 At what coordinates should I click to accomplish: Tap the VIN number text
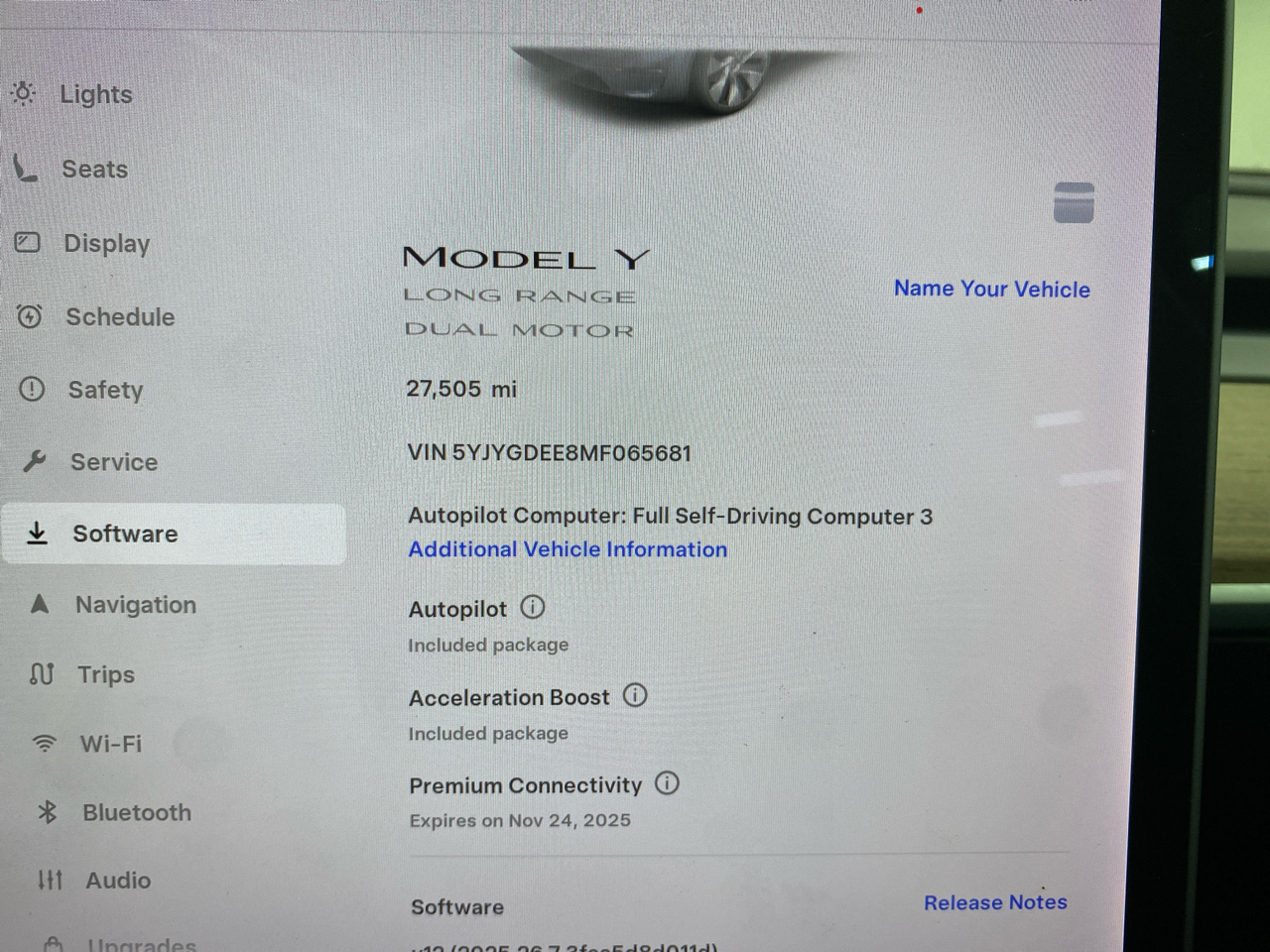click(549, 453)
